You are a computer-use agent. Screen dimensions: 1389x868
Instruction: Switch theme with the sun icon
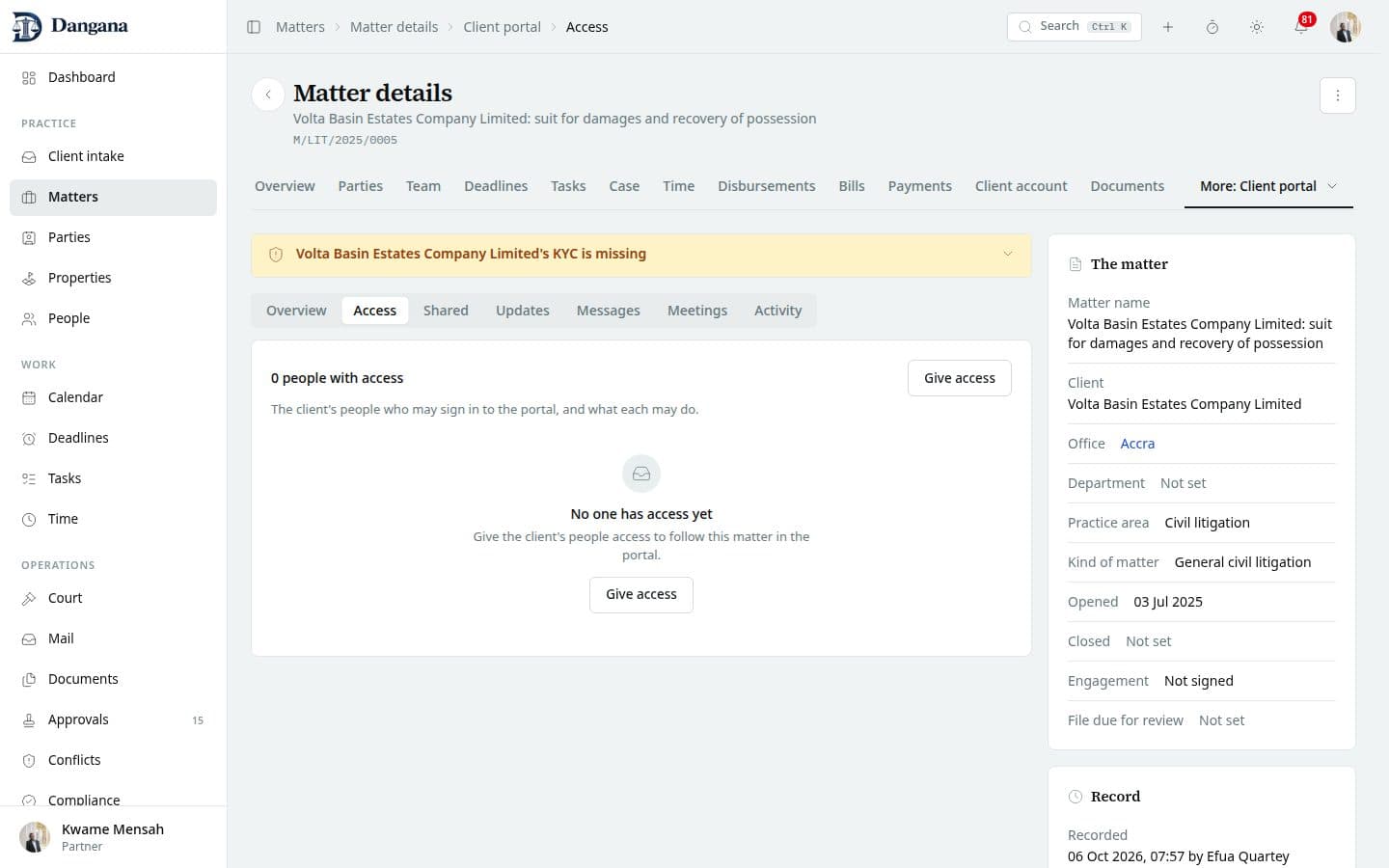pyautogui.click(x=1256, y=27)
